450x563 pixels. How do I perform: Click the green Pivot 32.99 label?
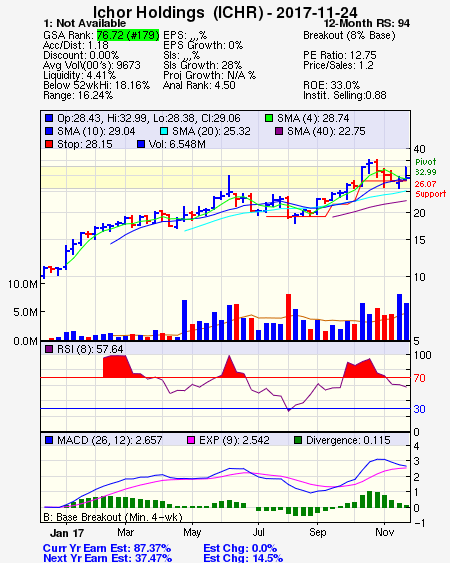click(426, 167)
